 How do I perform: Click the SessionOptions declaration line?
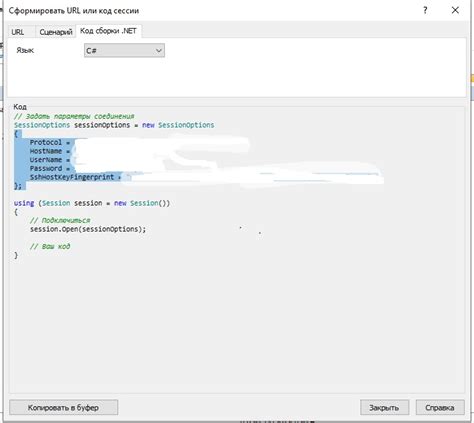pyautogui.click(x=114, y=125)
